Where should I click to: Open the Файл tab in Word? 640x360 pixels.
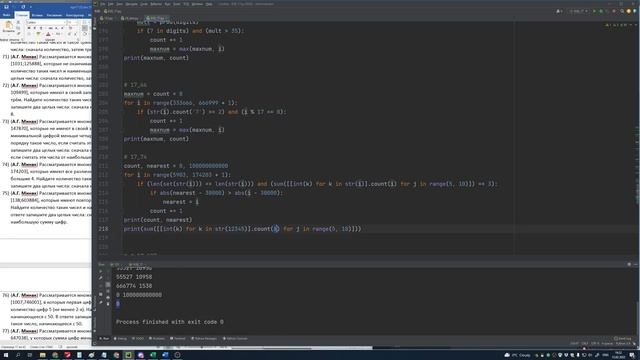pos(7,15)
